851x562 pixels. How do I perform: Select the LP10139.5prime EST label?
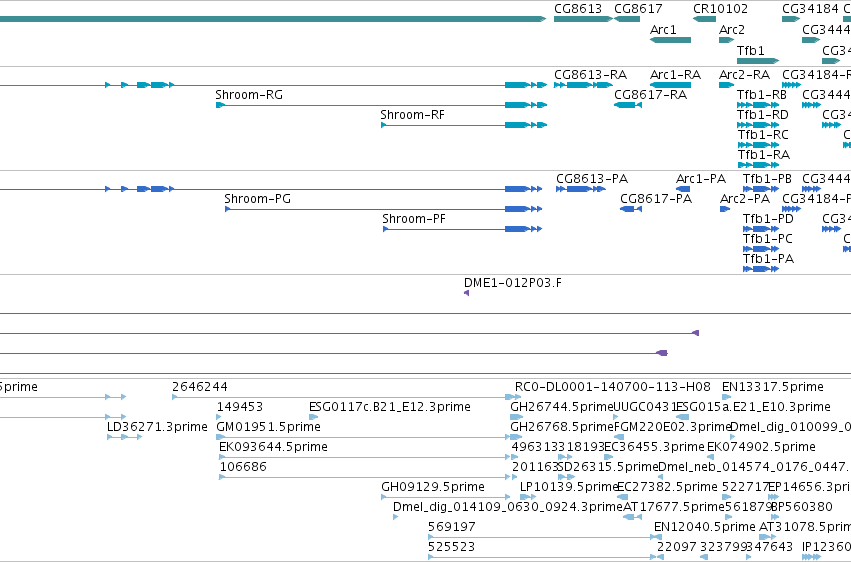click(569, 488)
